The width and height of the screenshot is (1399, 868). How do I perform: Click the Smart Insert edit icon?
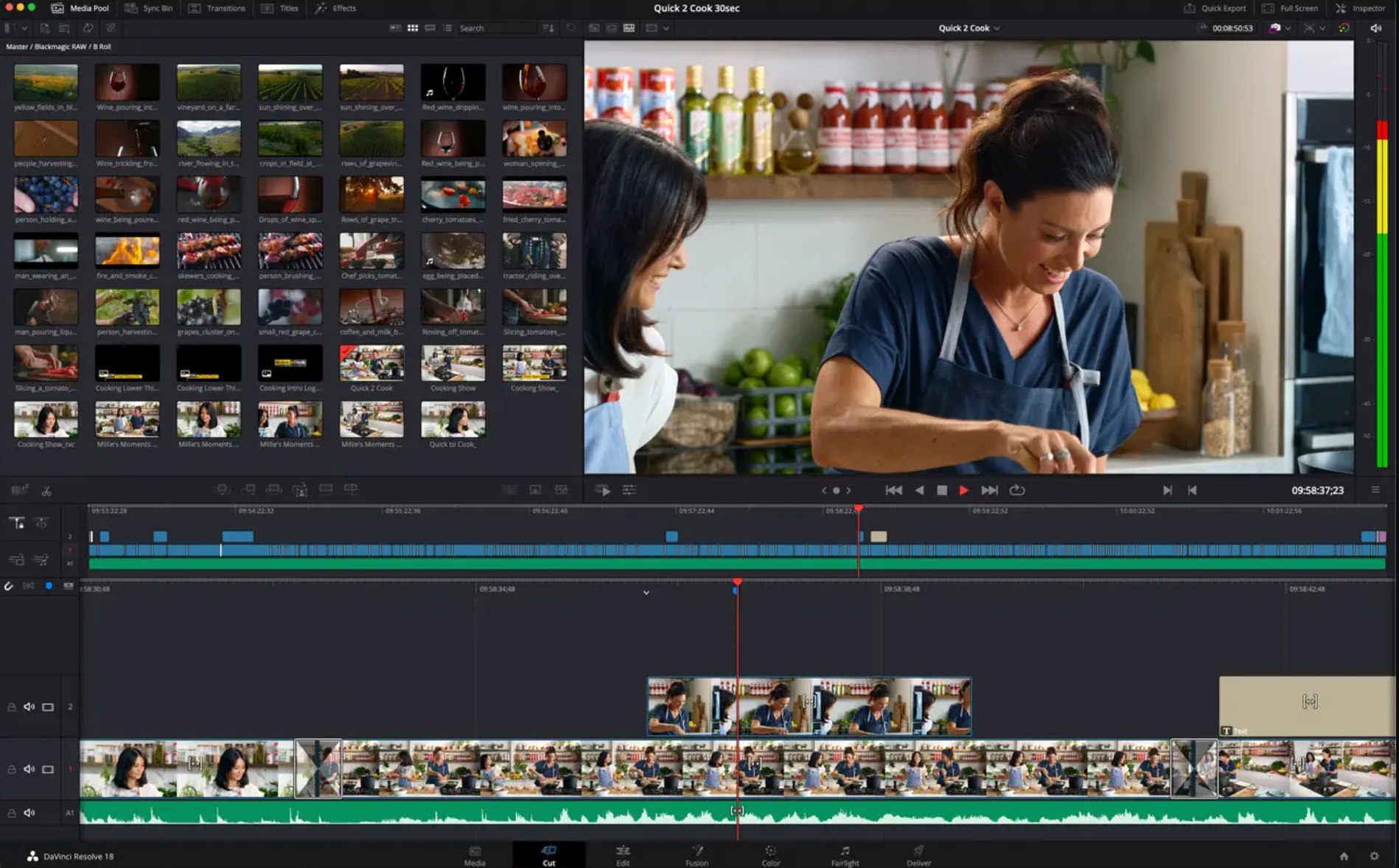[223, 489]
